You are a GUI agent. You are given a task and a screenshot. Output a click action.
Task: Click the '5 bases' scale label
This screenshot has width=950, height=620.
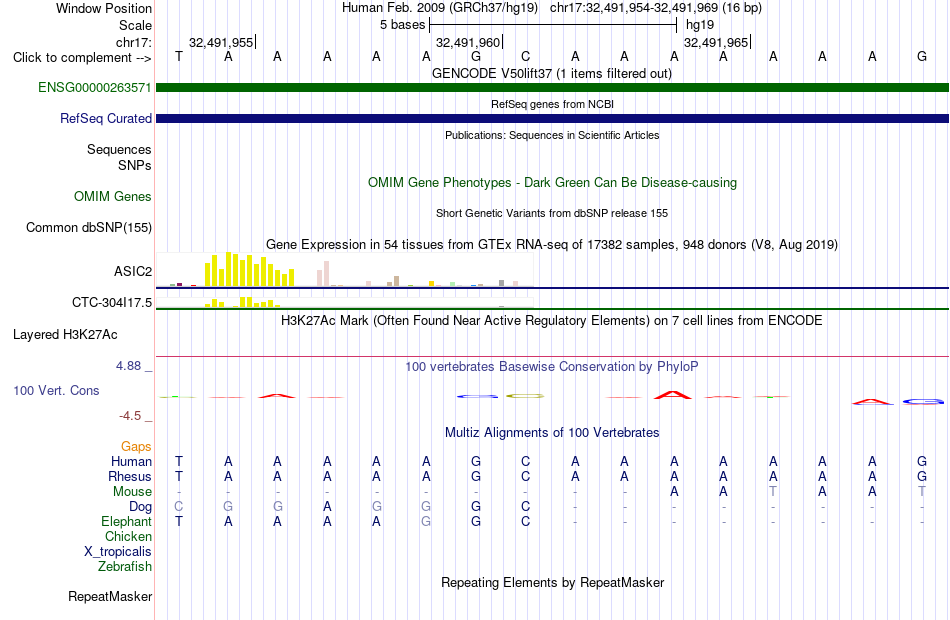point(402,25)
